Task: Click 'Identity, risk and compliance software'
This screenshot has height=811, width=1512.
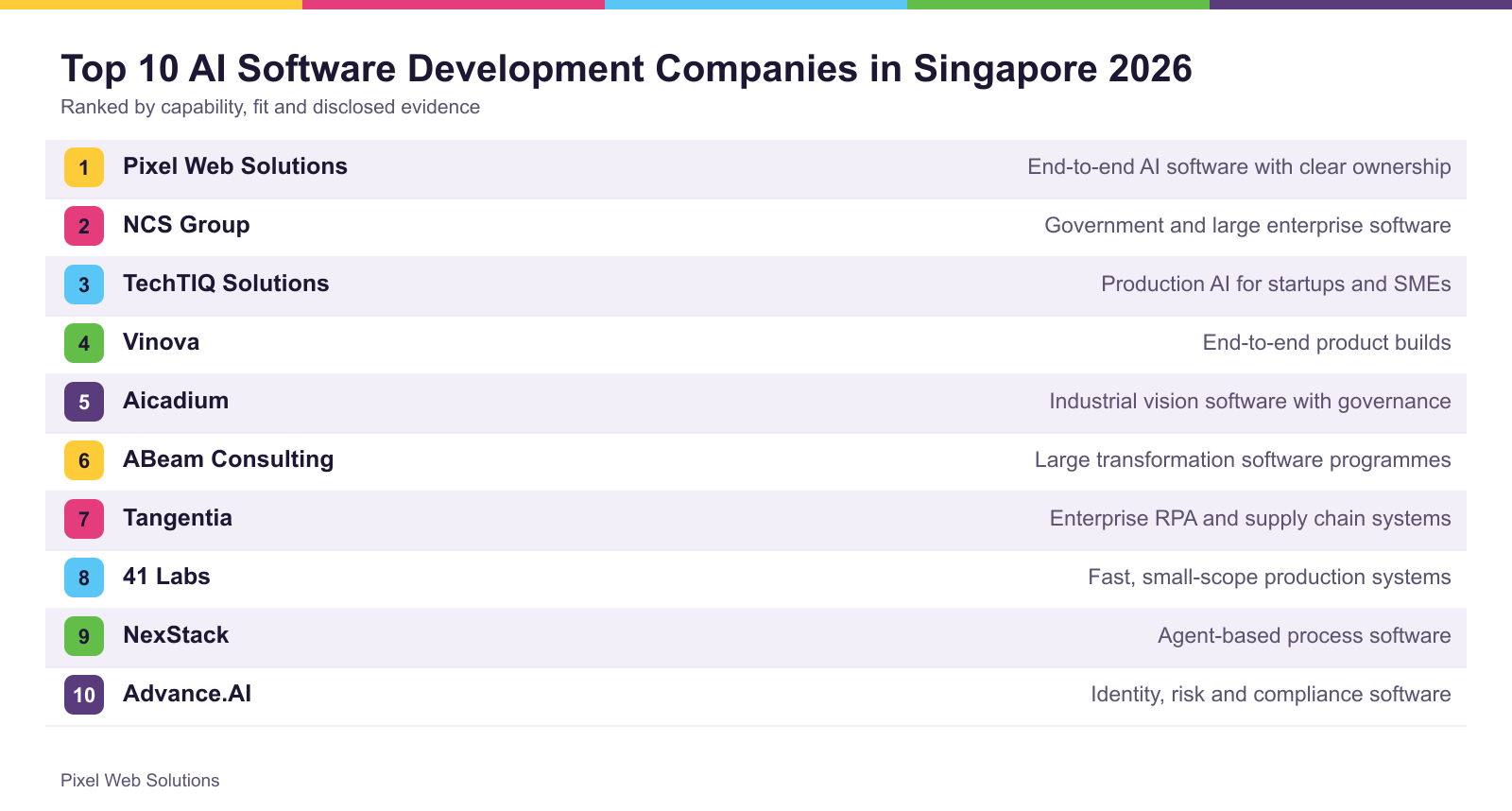Action: (1271, 695)
